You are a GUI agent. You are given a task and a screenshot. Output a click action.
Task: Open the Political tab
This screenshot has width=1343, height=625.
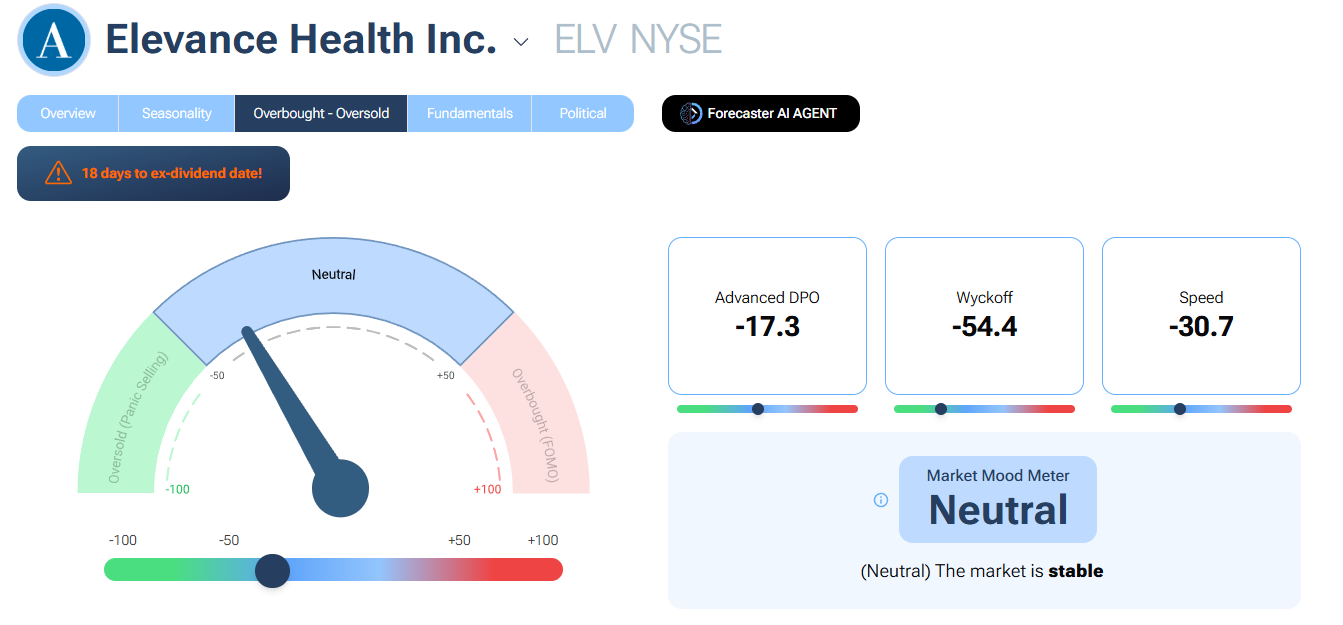tap(583, 114)
